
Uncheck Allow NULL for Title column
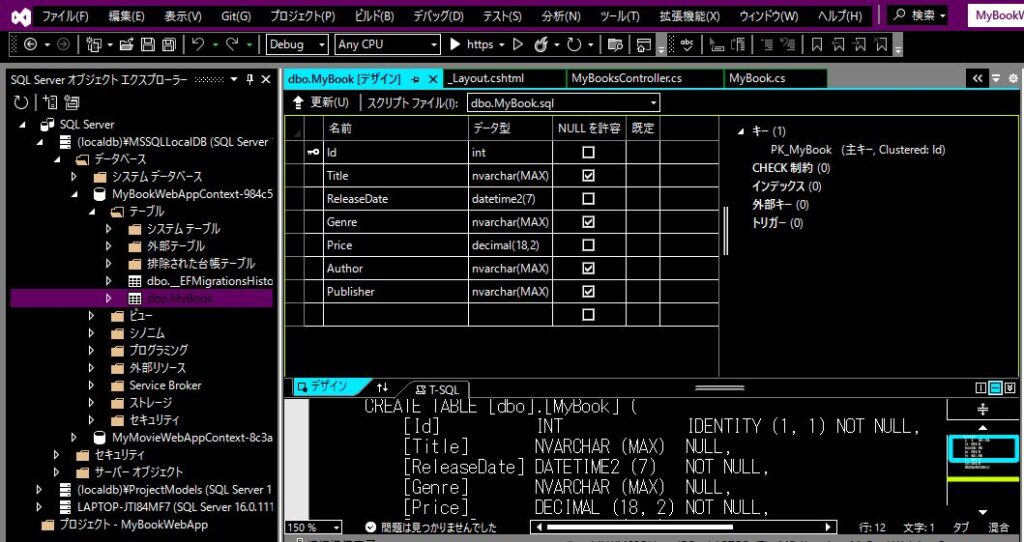click(x=588, y=175)
